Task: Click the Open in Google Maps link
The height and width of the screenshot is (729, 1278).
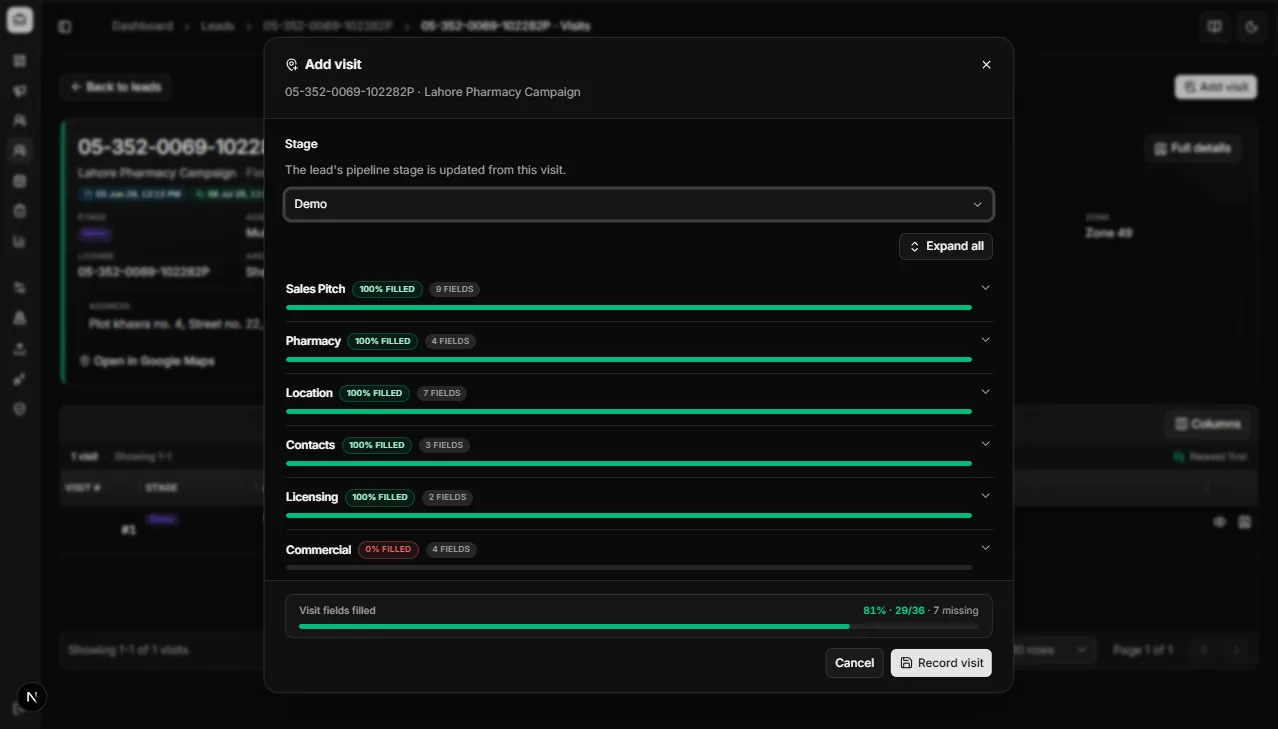Action: click(147, 361)
